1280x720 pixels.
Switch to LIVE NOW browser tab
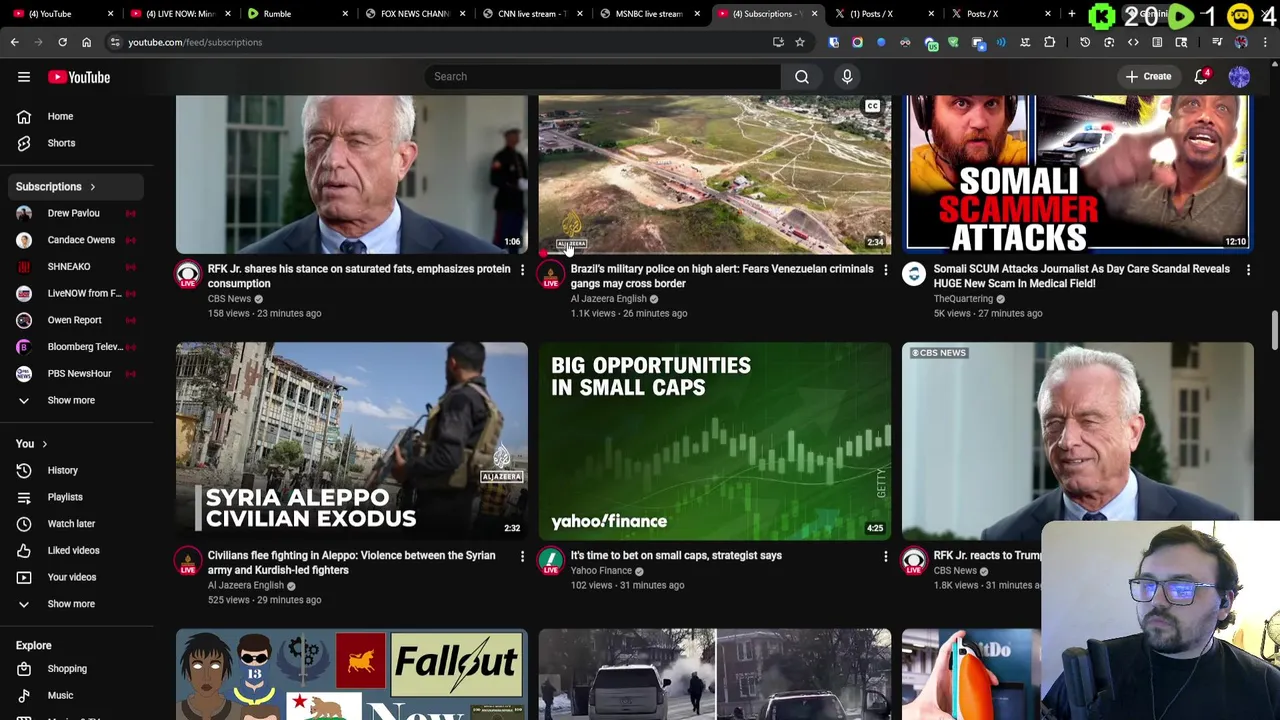180,14
